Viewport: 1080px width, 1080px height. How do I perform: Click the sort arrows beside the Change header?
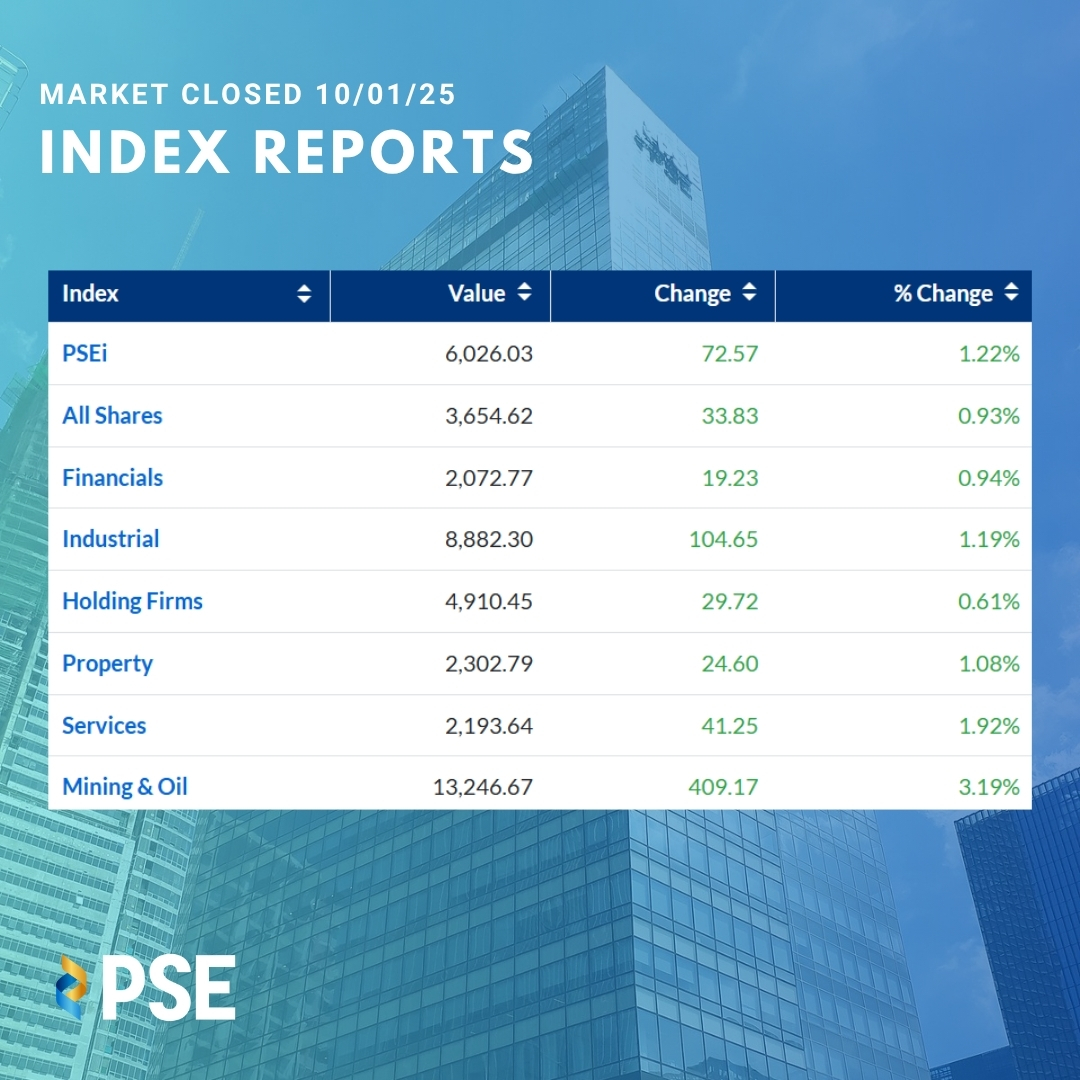[749, 293]
